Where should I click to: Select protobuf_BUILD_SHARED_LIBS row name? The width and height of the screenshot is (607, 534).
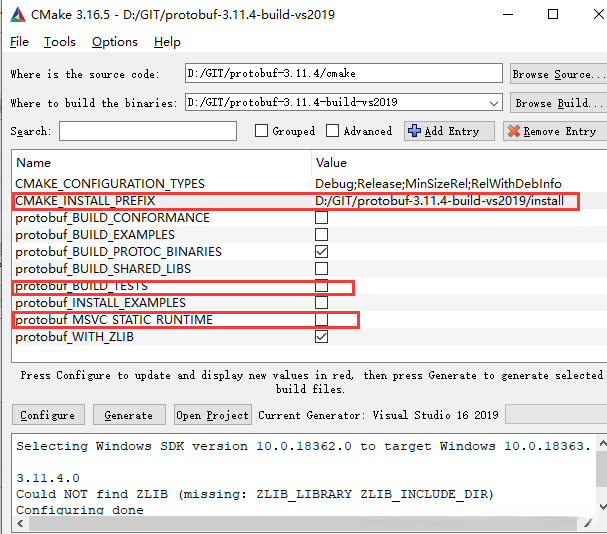click(x=103, y=269)
